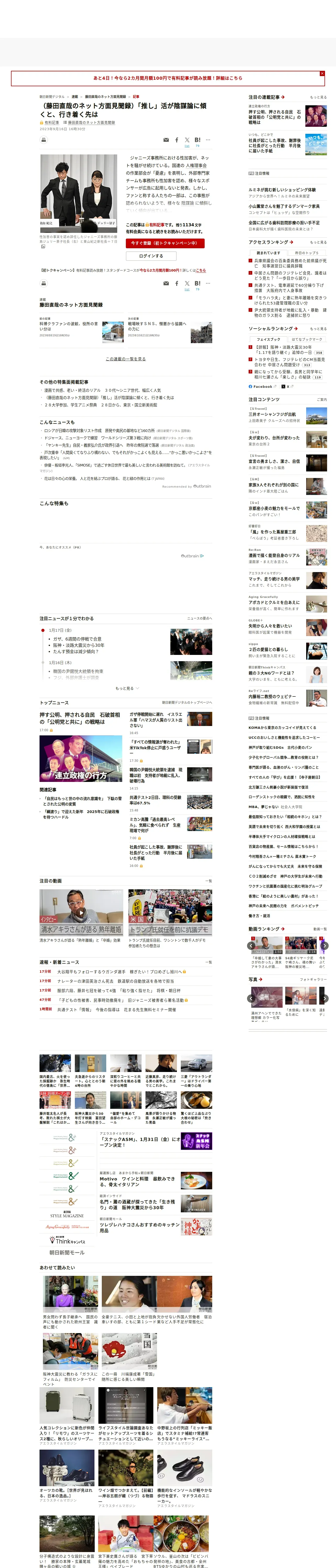
Task: Open X account link under social ranking
Action: click(x=288, y=387)
